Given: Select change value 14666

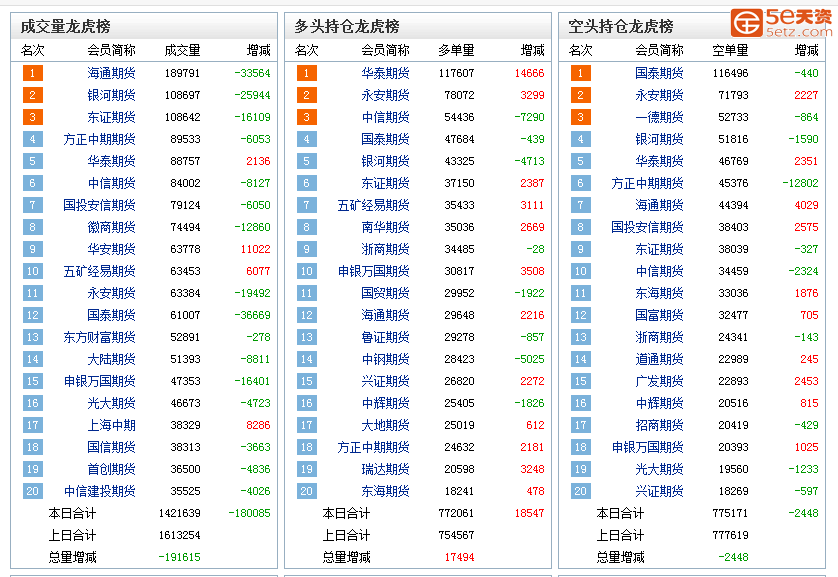Looking at the screenshot, I should (x=530, y=73).
